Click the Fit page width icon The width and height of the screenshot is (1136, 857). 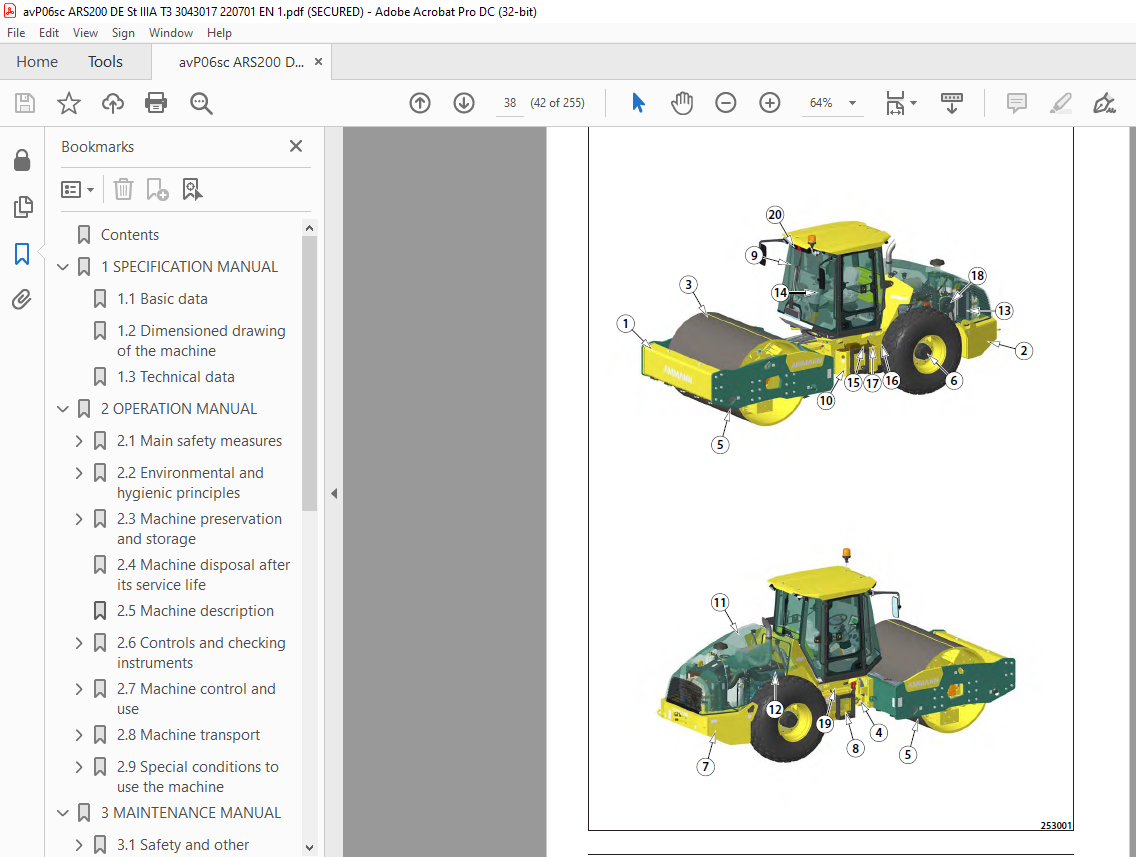tap(895, 103)
